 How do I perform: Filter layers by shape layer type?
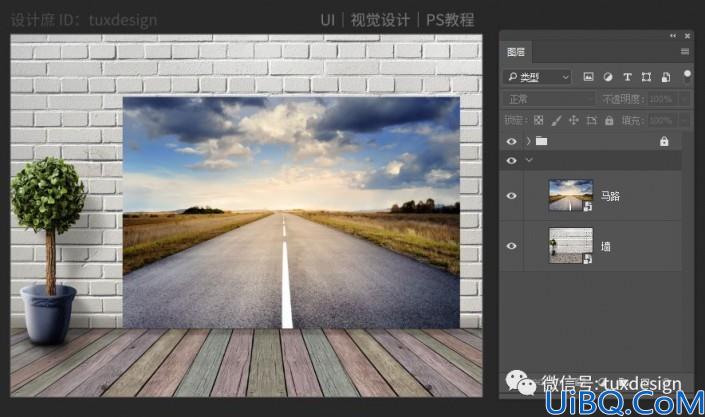(646, 77)
